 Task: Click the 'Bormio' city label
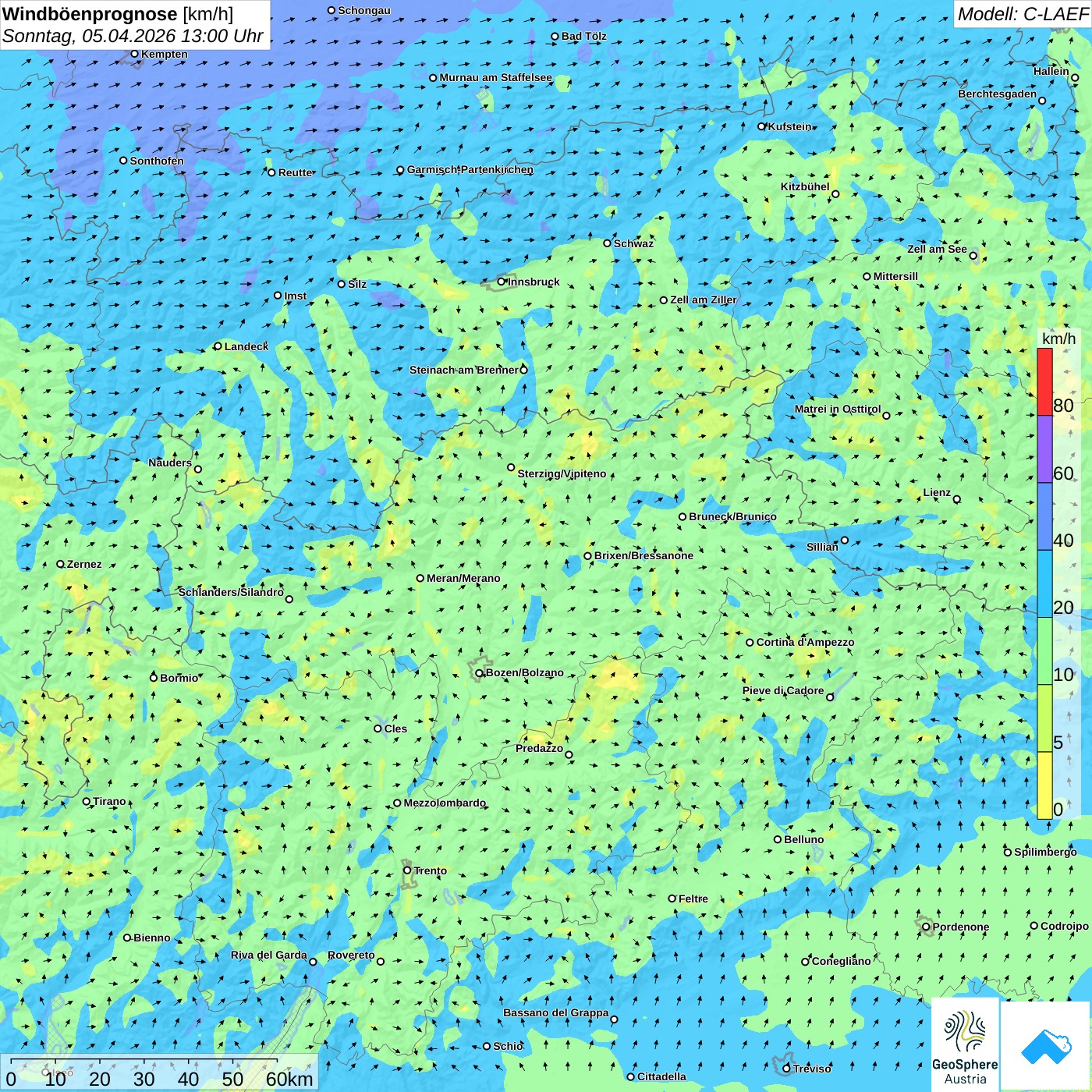[179, 678]
